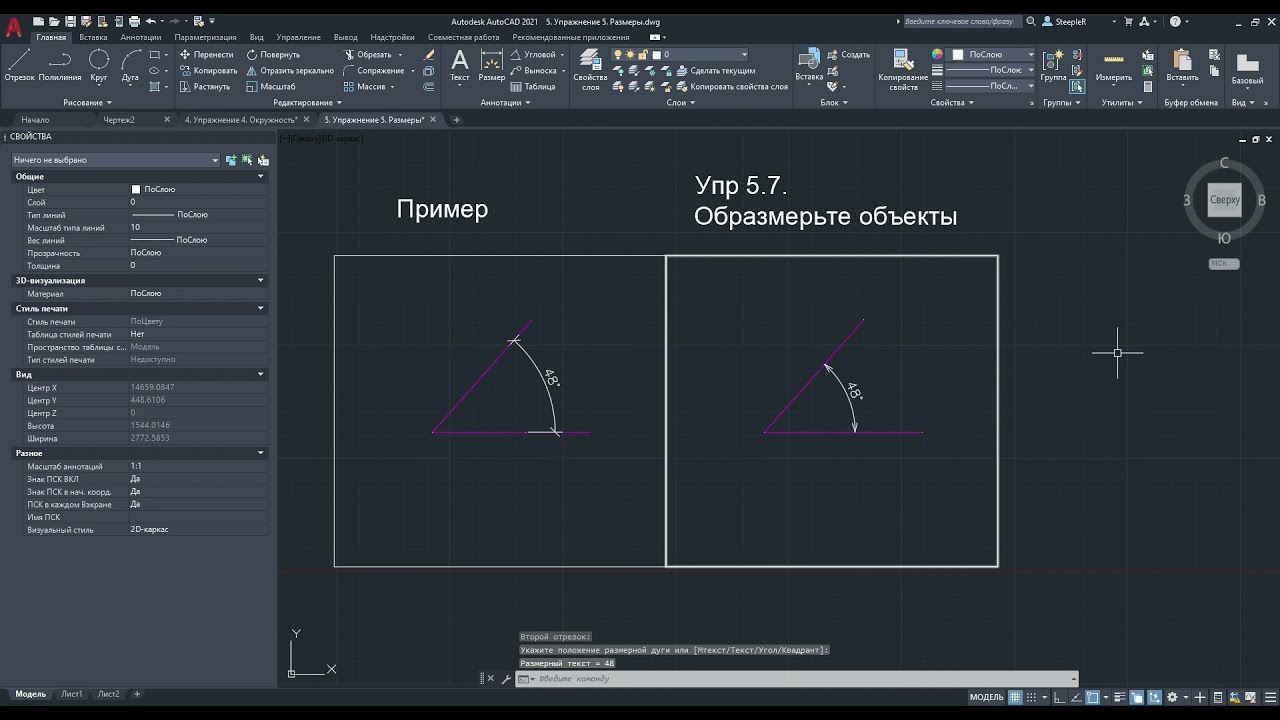Expand the Слои panel flyout
This screenshot has width=1280, height=720.
681,102
